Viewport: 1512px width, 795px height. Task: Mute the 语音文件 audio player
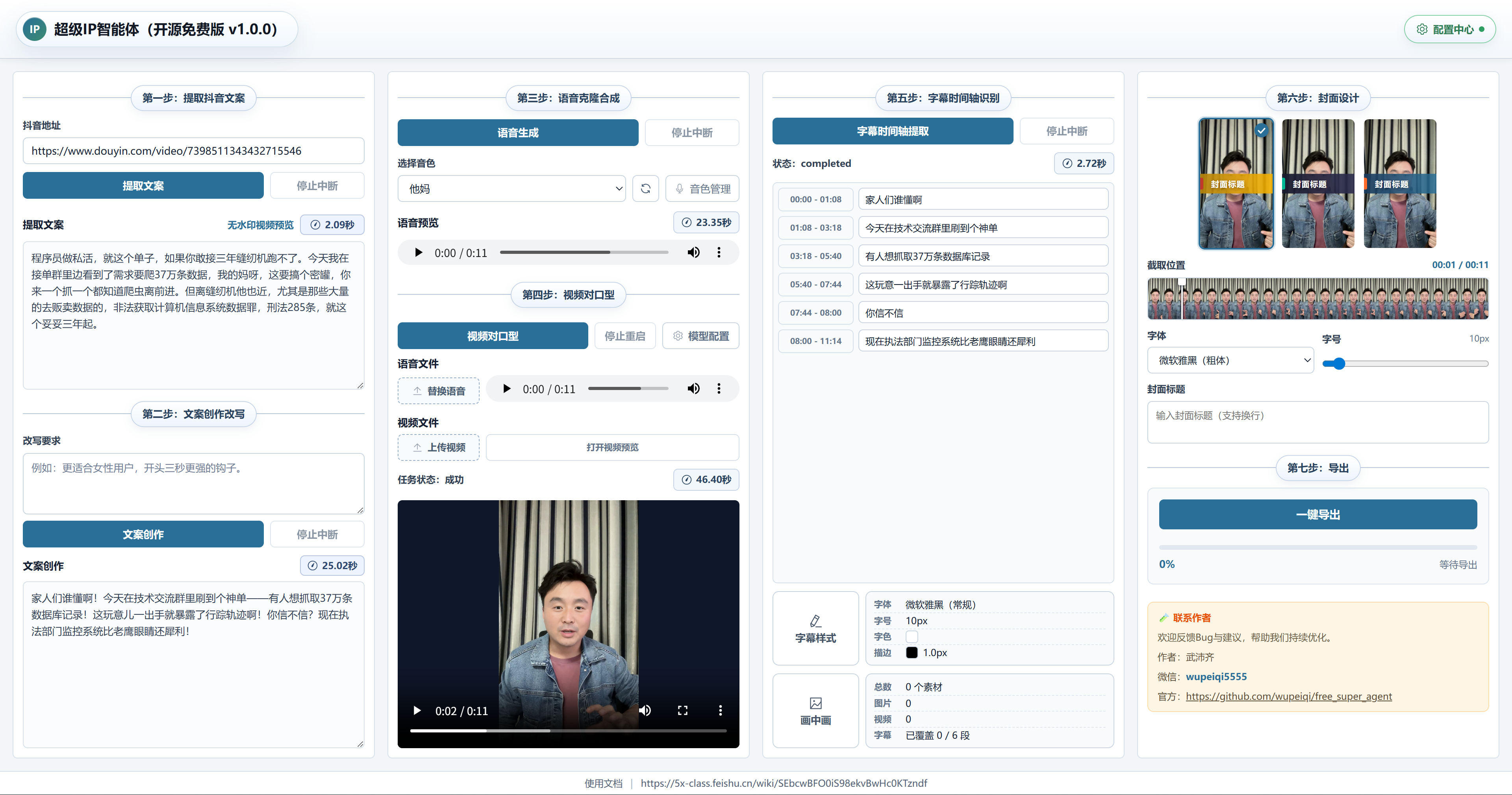click(693, 389)
